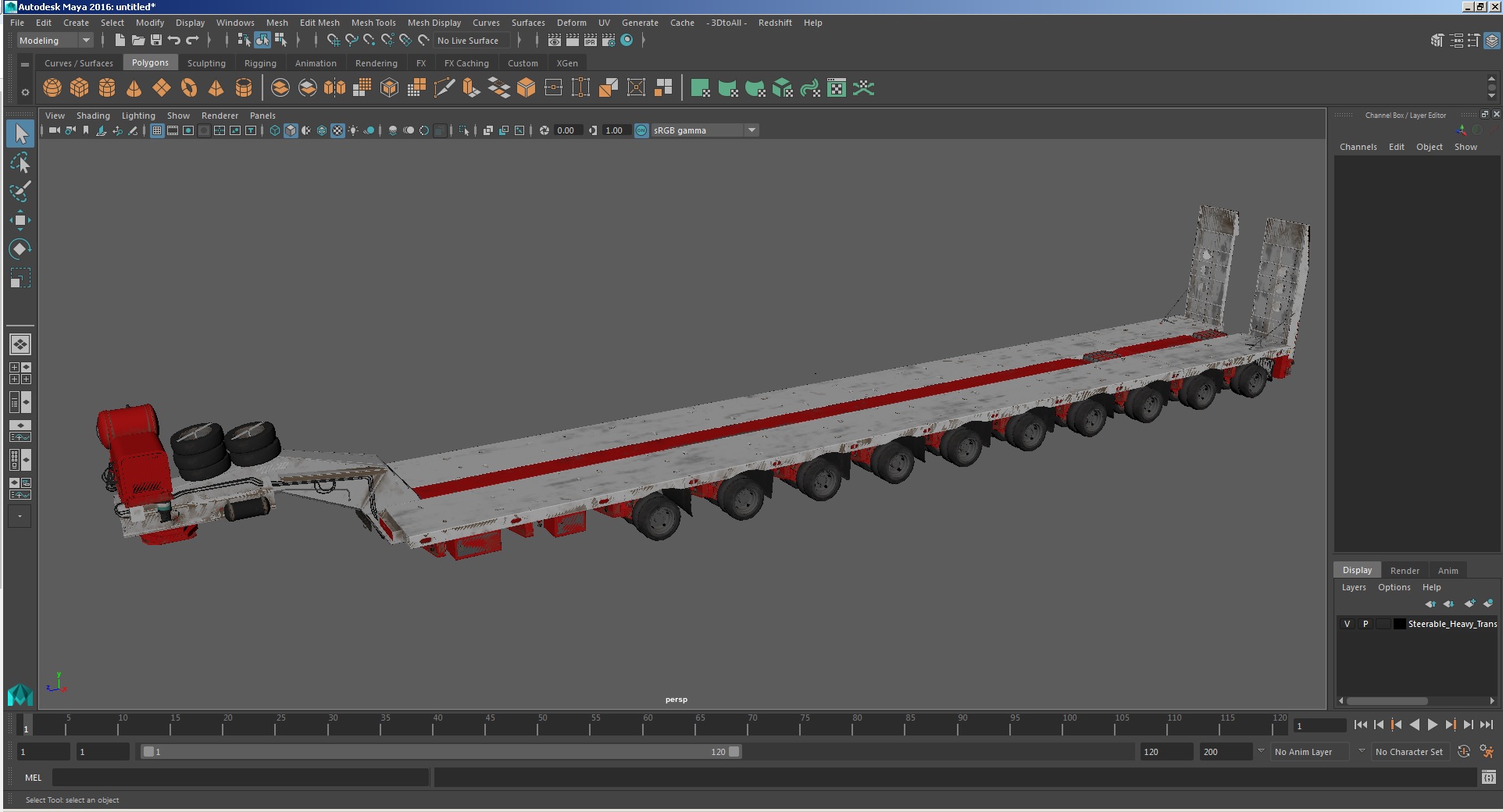Create a polygon cylinder from the shelf
1503x812 pixels.
pos(107,88)
